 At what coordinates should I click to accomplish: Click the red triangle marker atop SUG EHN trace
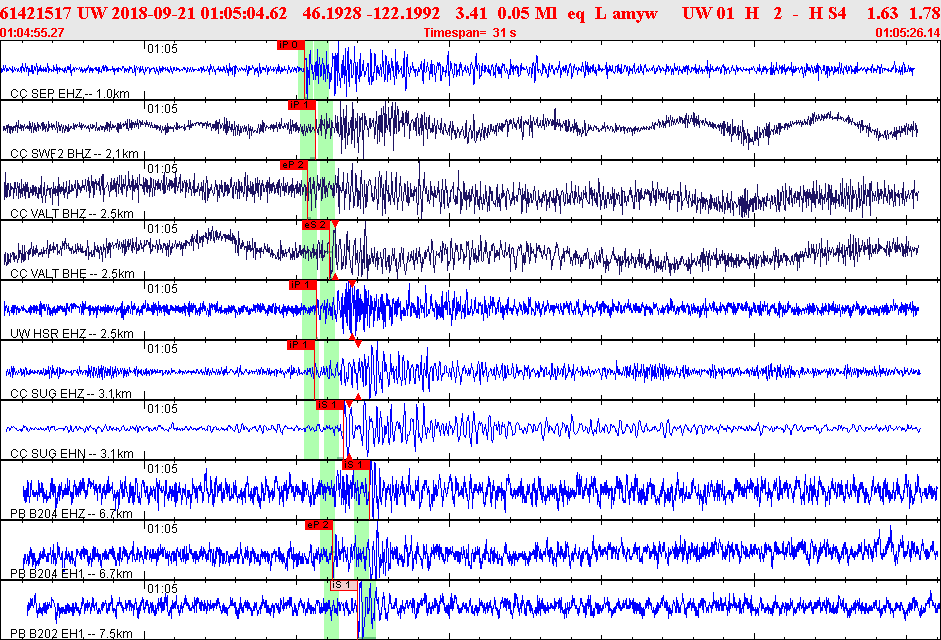pyautogui.click(x=349, y=404)
